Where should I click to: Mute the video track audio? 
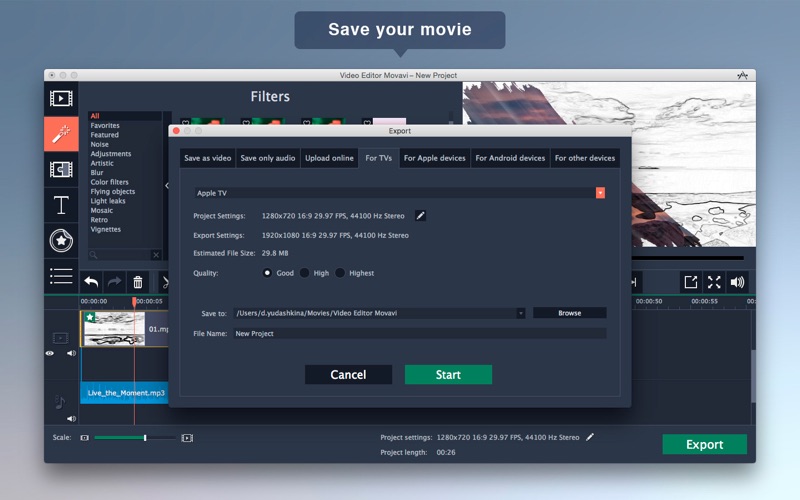point(71,353)
